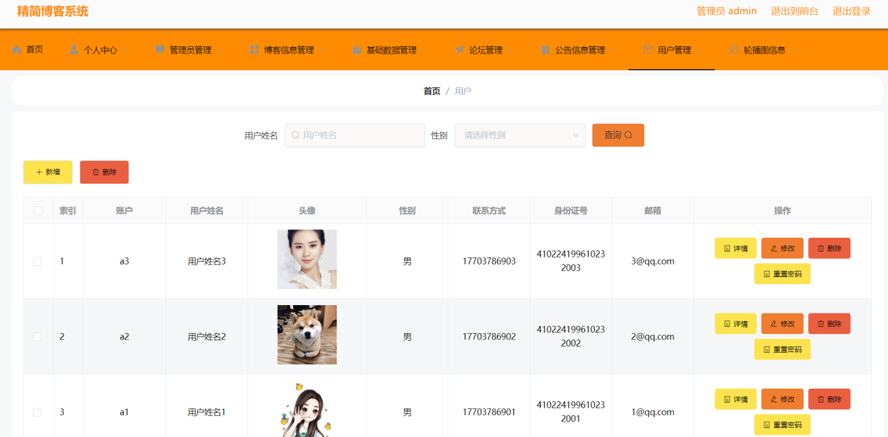Click the name cell 用户姓名1
Image resolution: width=888 pixels, height=437 pixels.
207,412
